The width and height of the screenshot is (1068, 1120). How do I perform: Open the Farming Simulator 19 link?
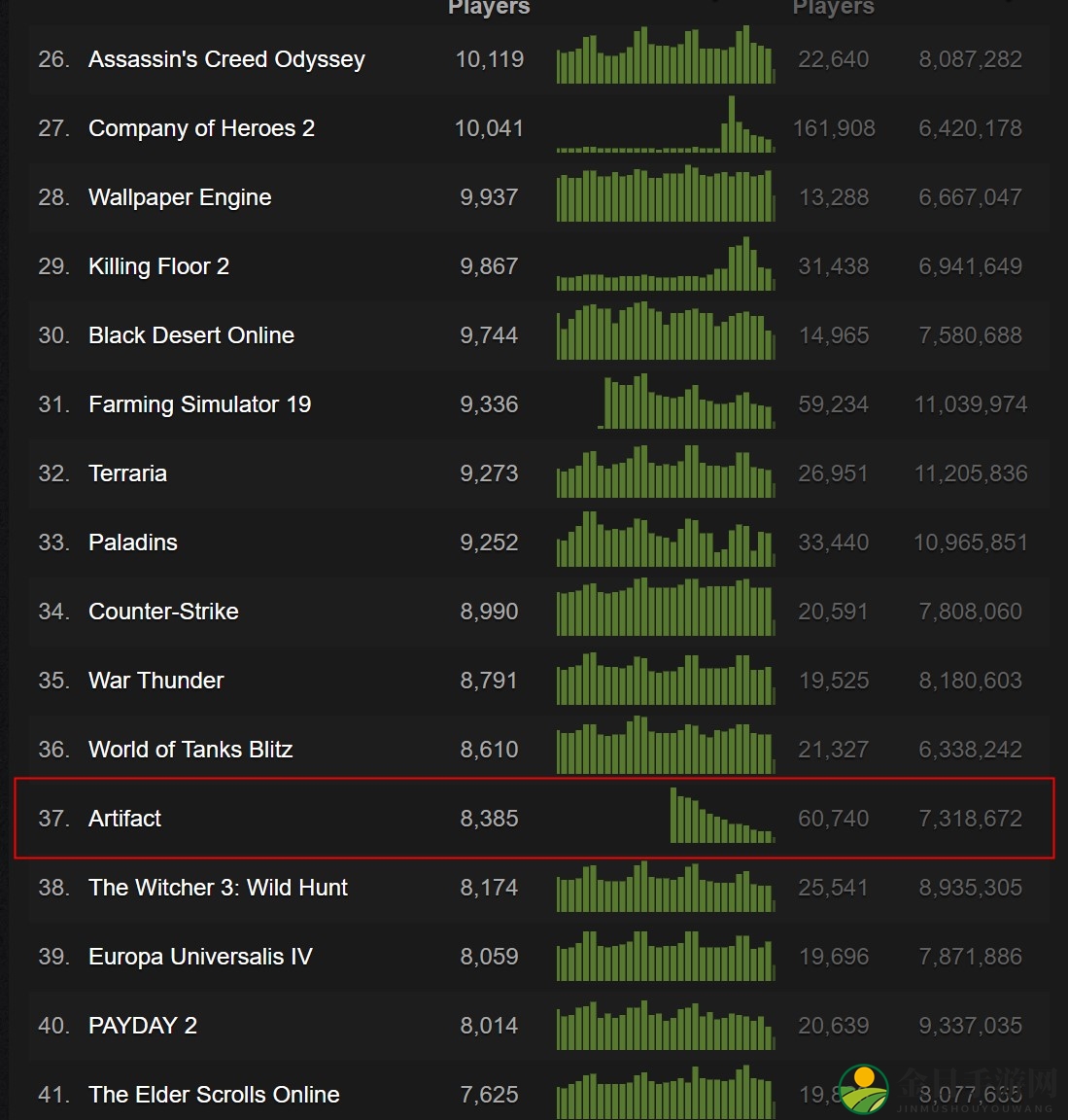[200, 404]
